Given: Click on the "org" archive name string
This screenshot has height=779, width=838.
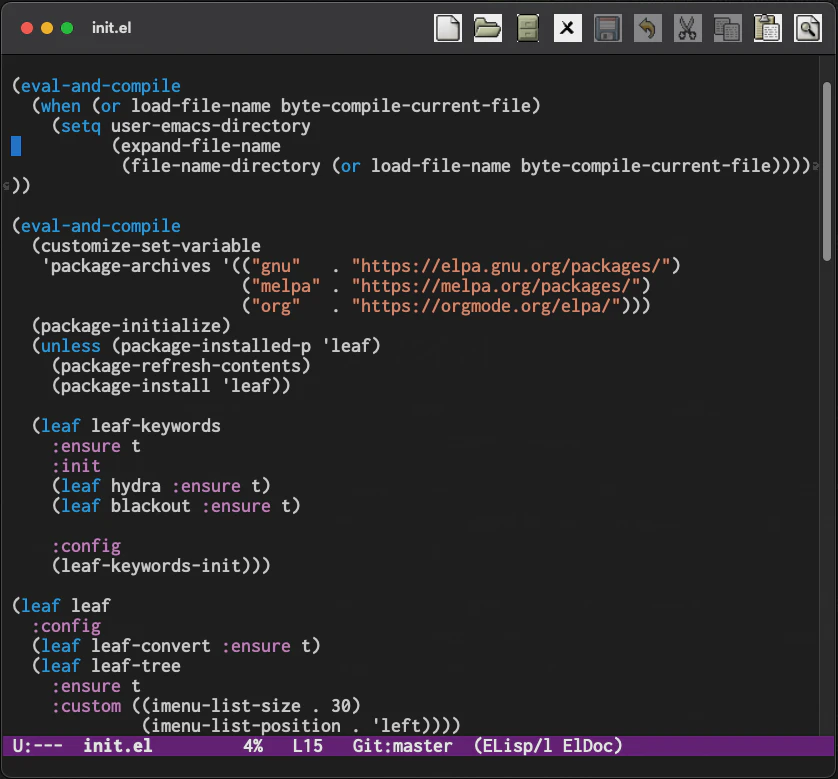Looking at the screenshot, I should (275, 306).
